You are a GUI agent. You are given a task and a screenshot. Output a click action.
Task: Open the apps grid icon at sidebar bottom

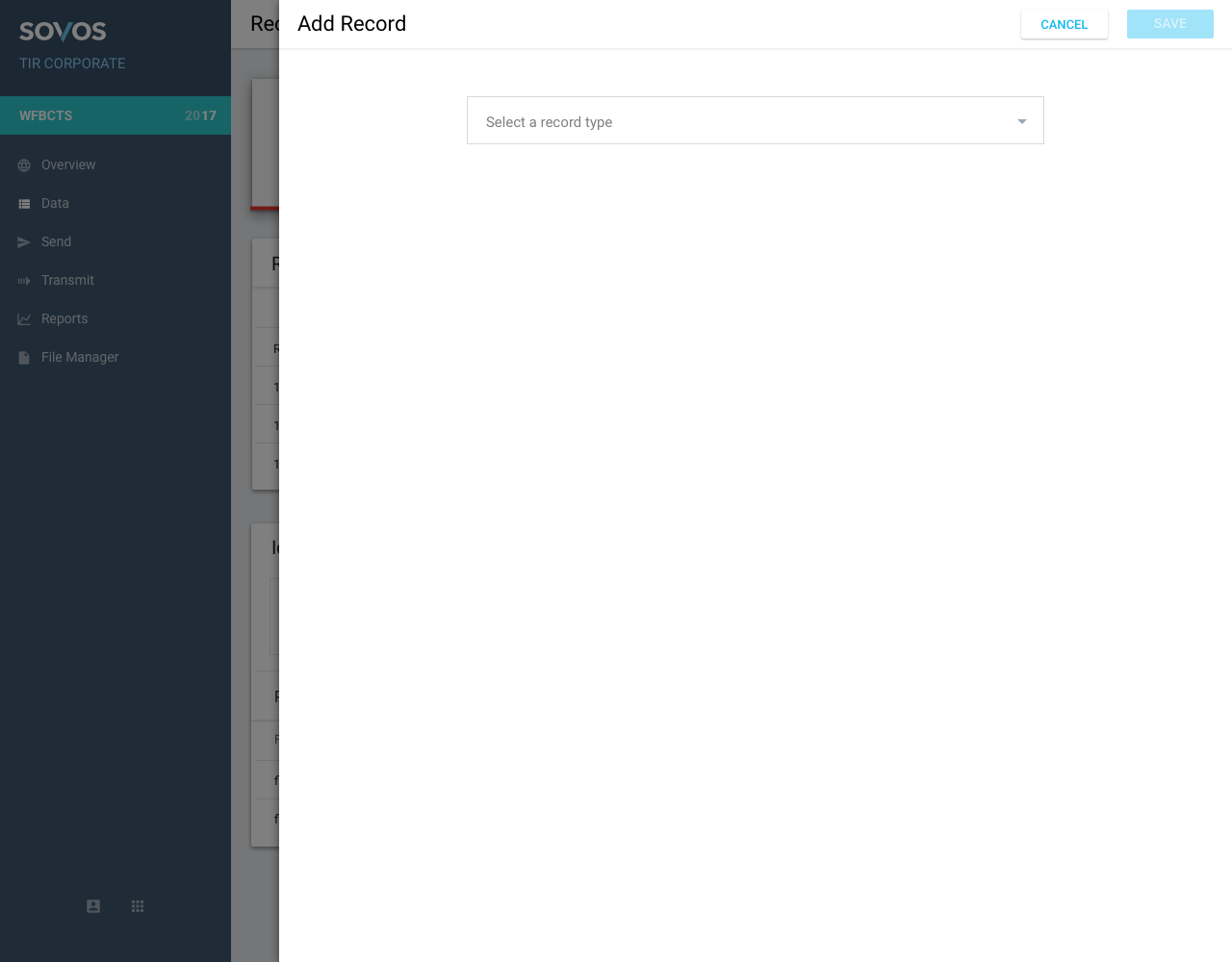138,906
